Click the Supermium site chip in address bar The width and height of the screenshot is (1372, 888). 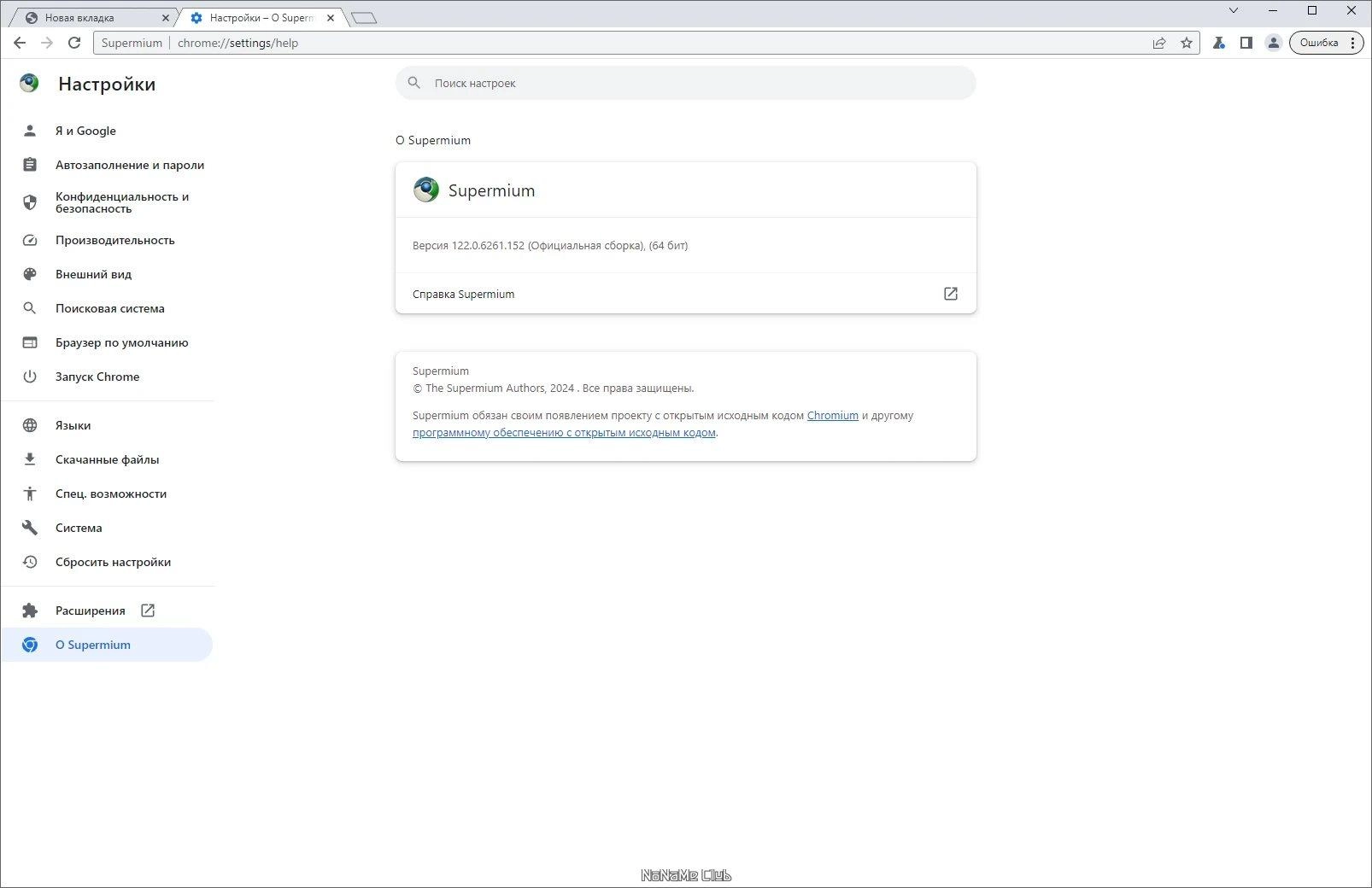(x=132, y=43)
